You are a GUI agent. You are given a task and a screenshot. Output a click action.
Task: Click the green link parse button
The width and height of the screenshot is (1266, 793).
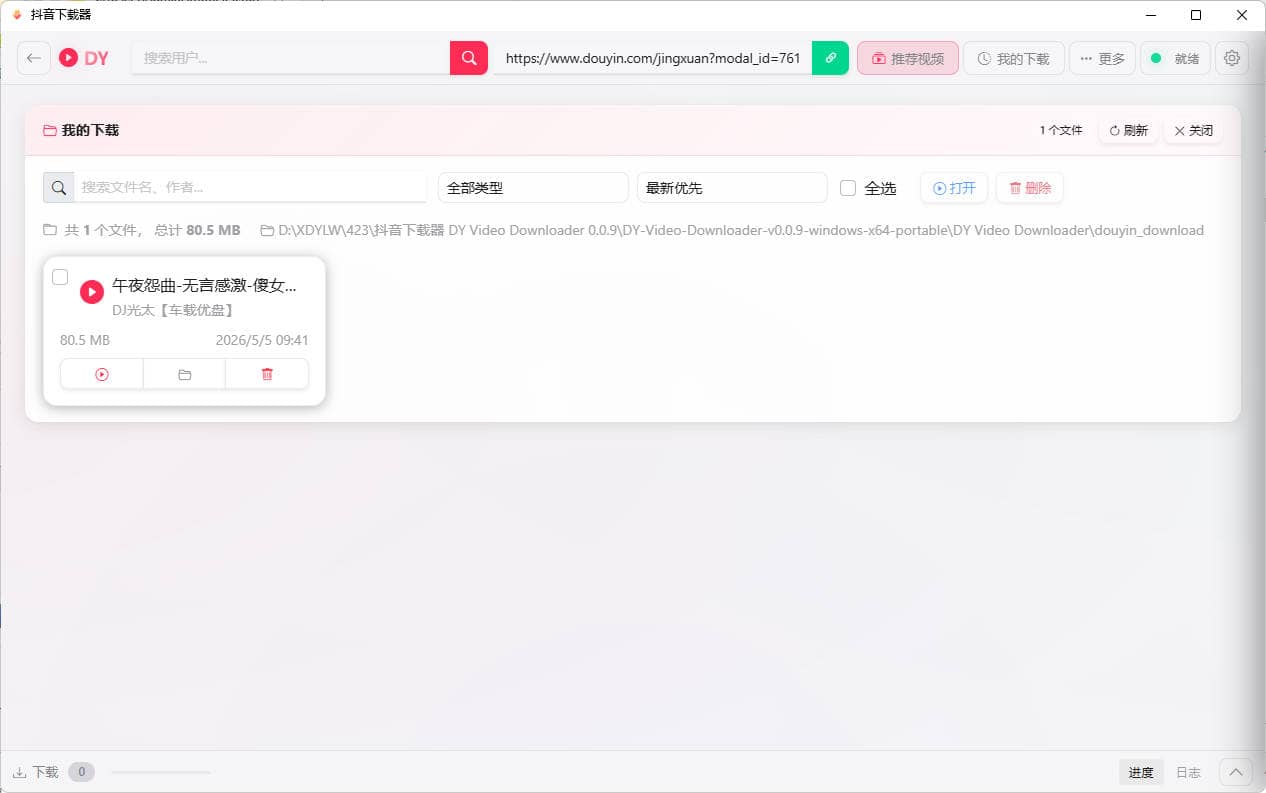[830, 58]
